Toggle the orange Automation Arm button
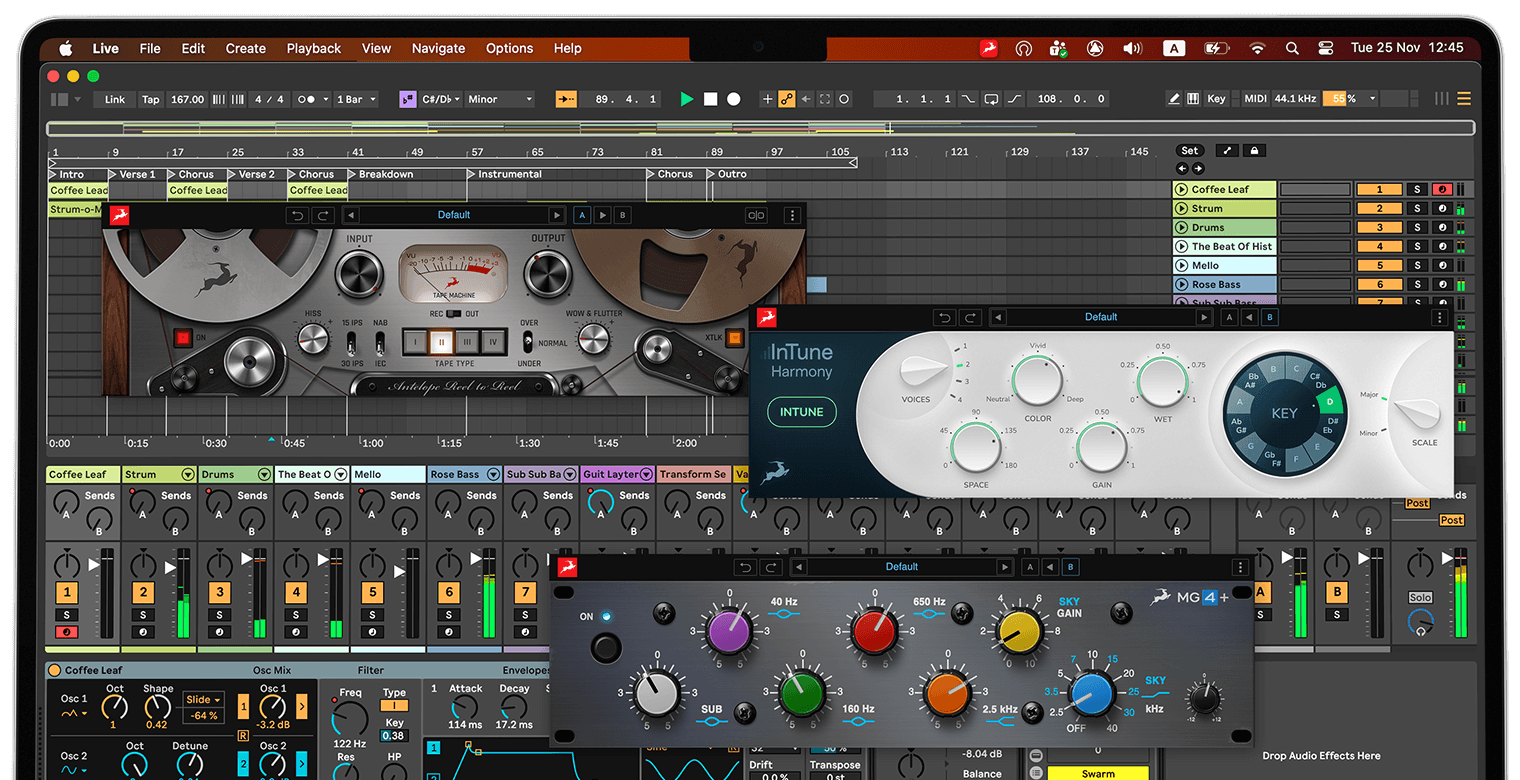Image resolution: width=1520 pixels, height=780 pixels. [787, 99]
